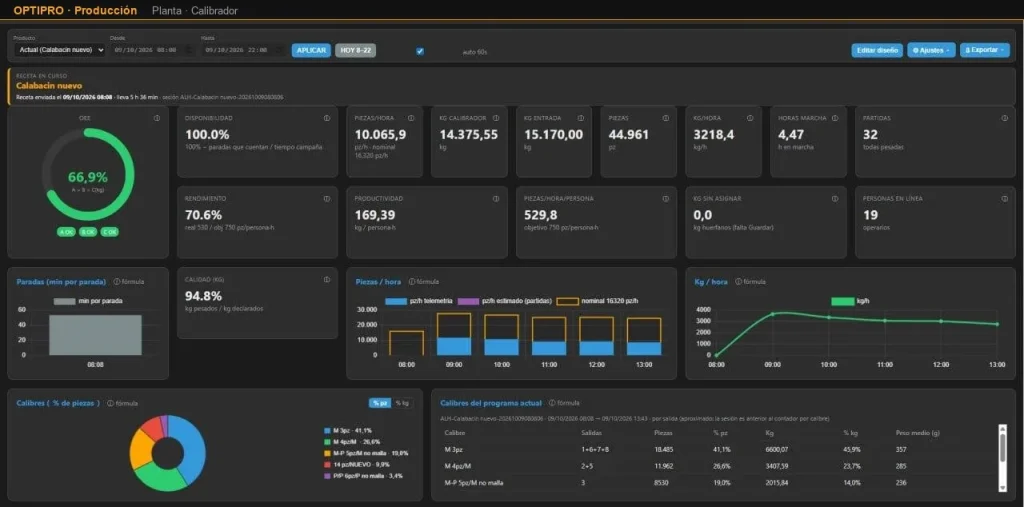Show fórmula for Paradas chart

coord(129,282)
